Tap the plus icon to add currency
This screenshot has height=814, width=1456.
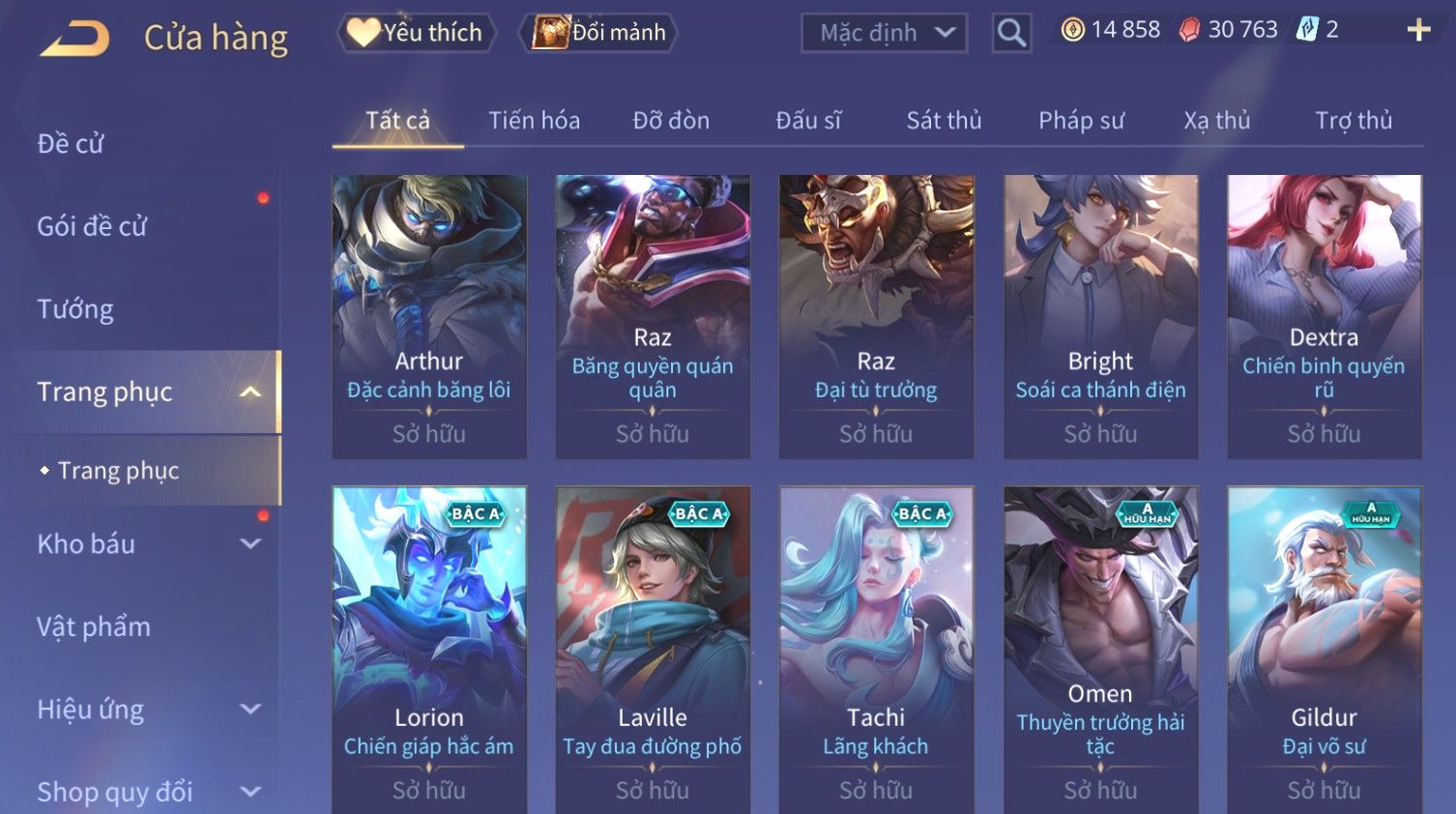[1418, 30]
